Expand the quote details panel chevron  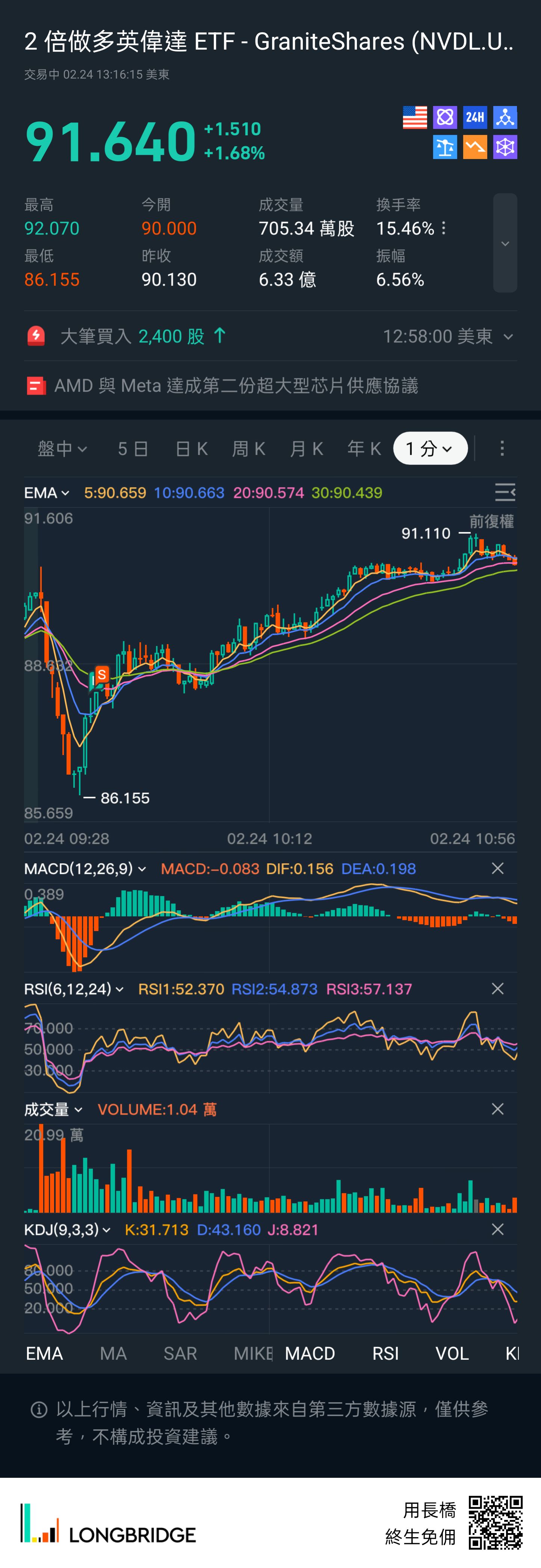505,244
